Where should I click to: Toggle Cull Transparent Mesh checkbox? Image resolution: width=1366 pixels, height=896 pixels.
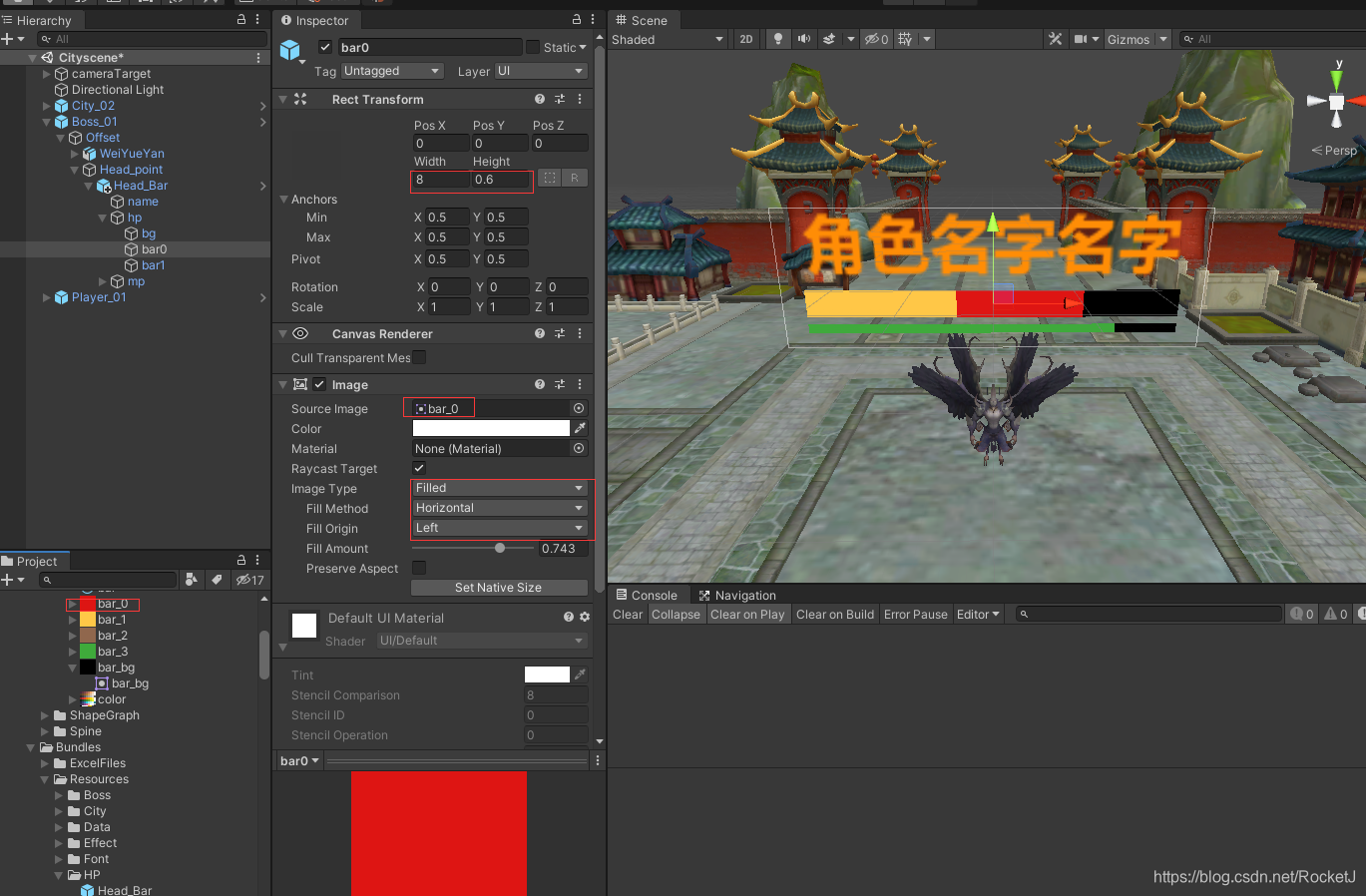pos(419,357)
